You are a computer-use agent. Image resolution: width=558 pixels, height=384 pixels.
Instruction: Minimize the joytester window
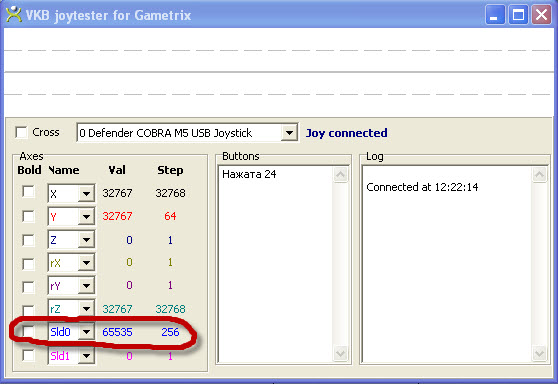(495, 15)
